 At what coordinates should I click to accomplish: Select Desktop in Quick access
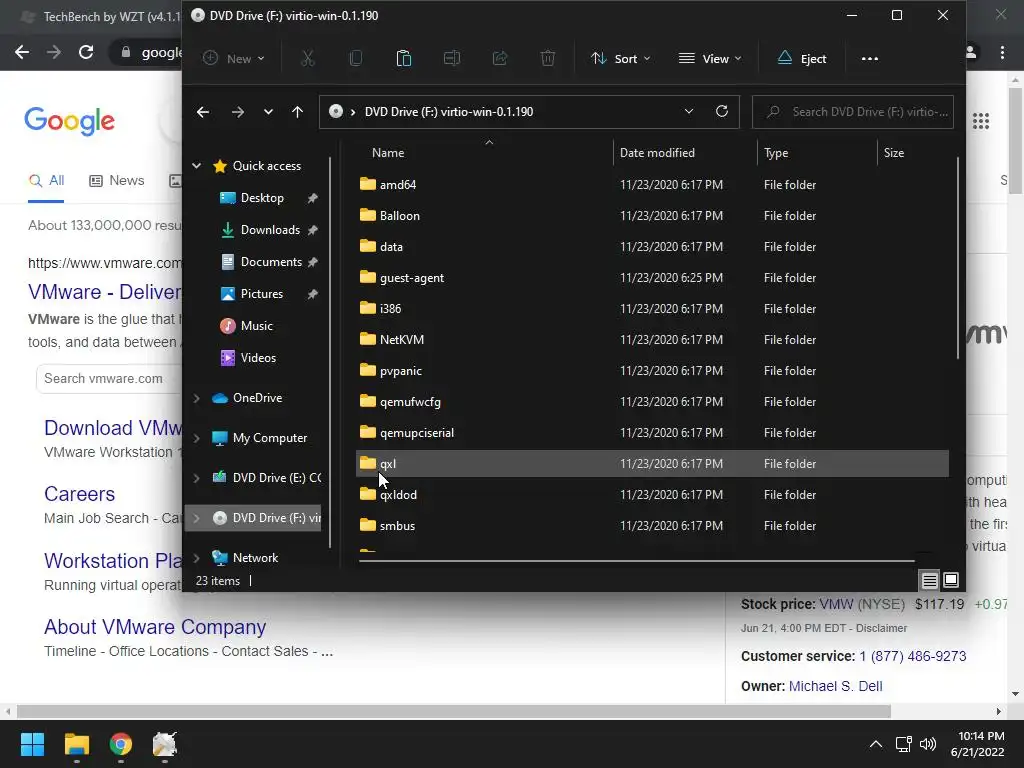pyautogui.click(x=262, y=198)
